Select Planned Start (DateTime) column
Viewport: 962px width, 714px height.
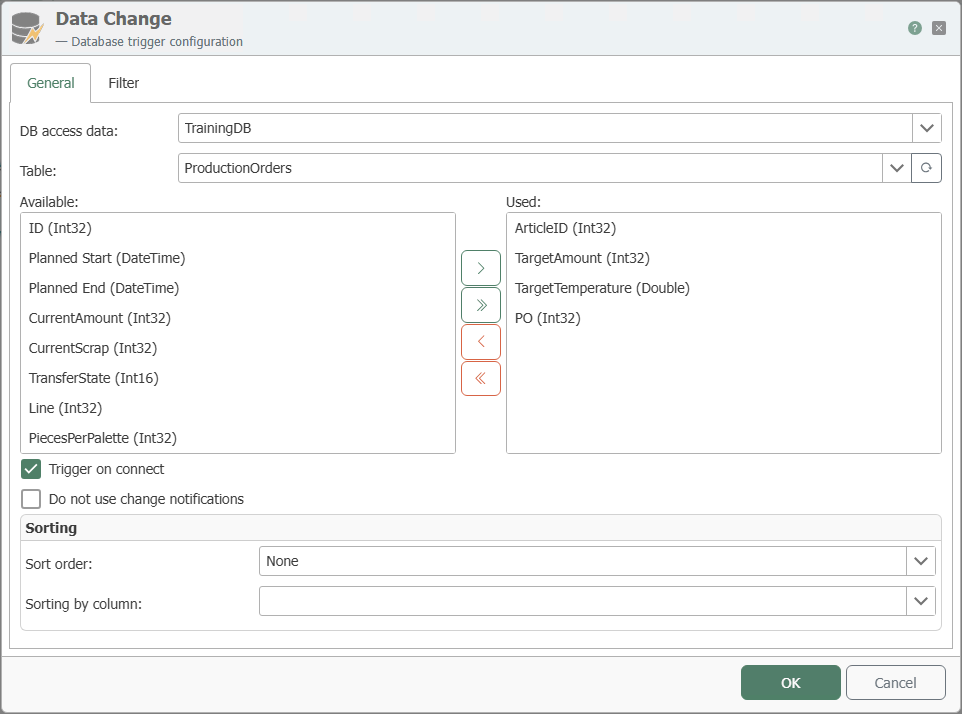click(x=237, y=258)
